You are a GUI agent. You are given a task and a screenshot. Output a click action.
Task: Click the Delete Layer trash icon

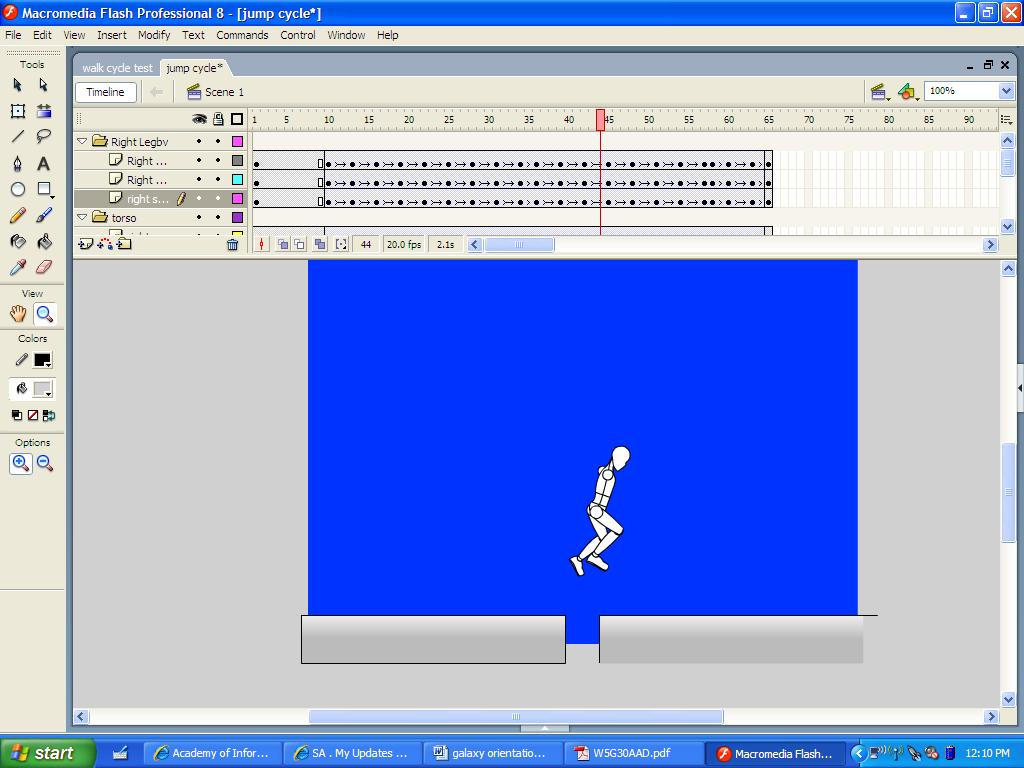coord(232,244)
